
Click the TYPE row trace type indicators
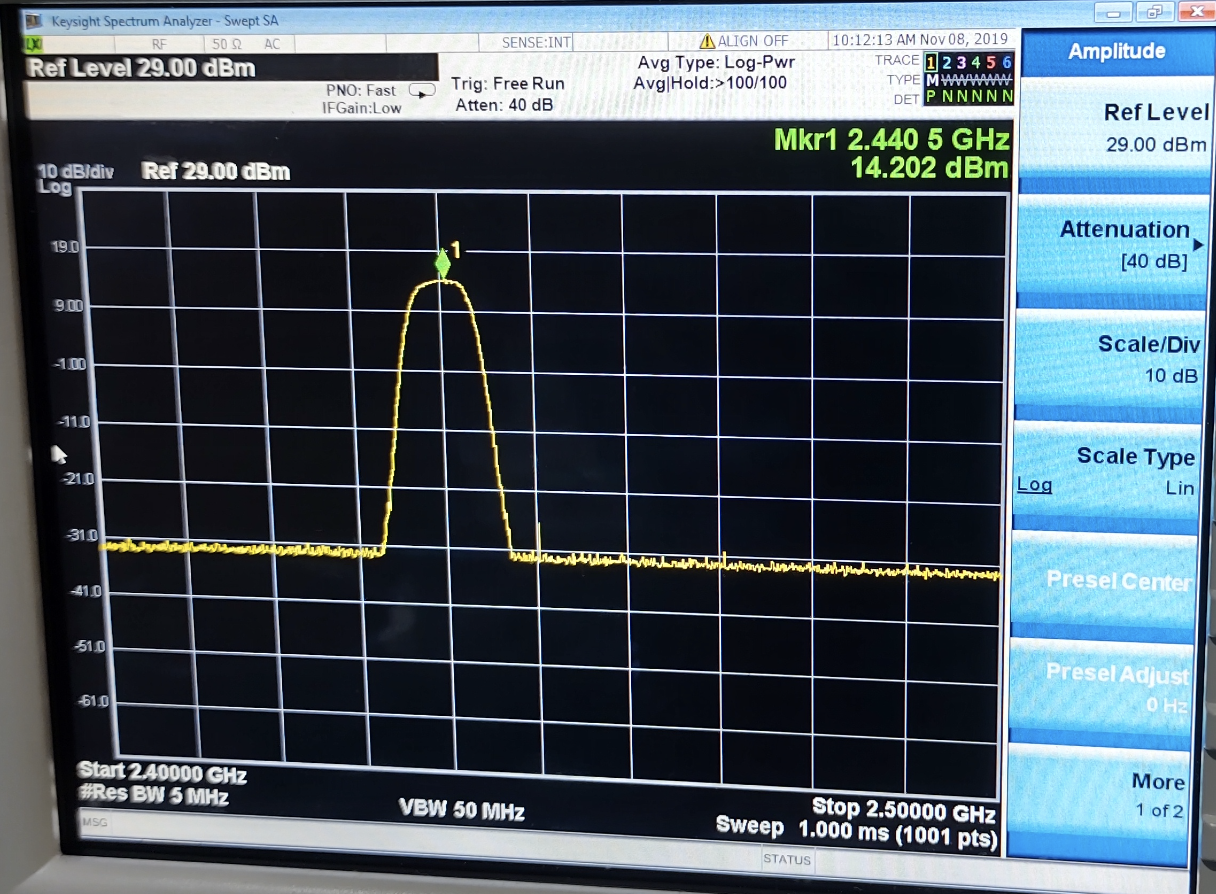click(x=969, y=80)
